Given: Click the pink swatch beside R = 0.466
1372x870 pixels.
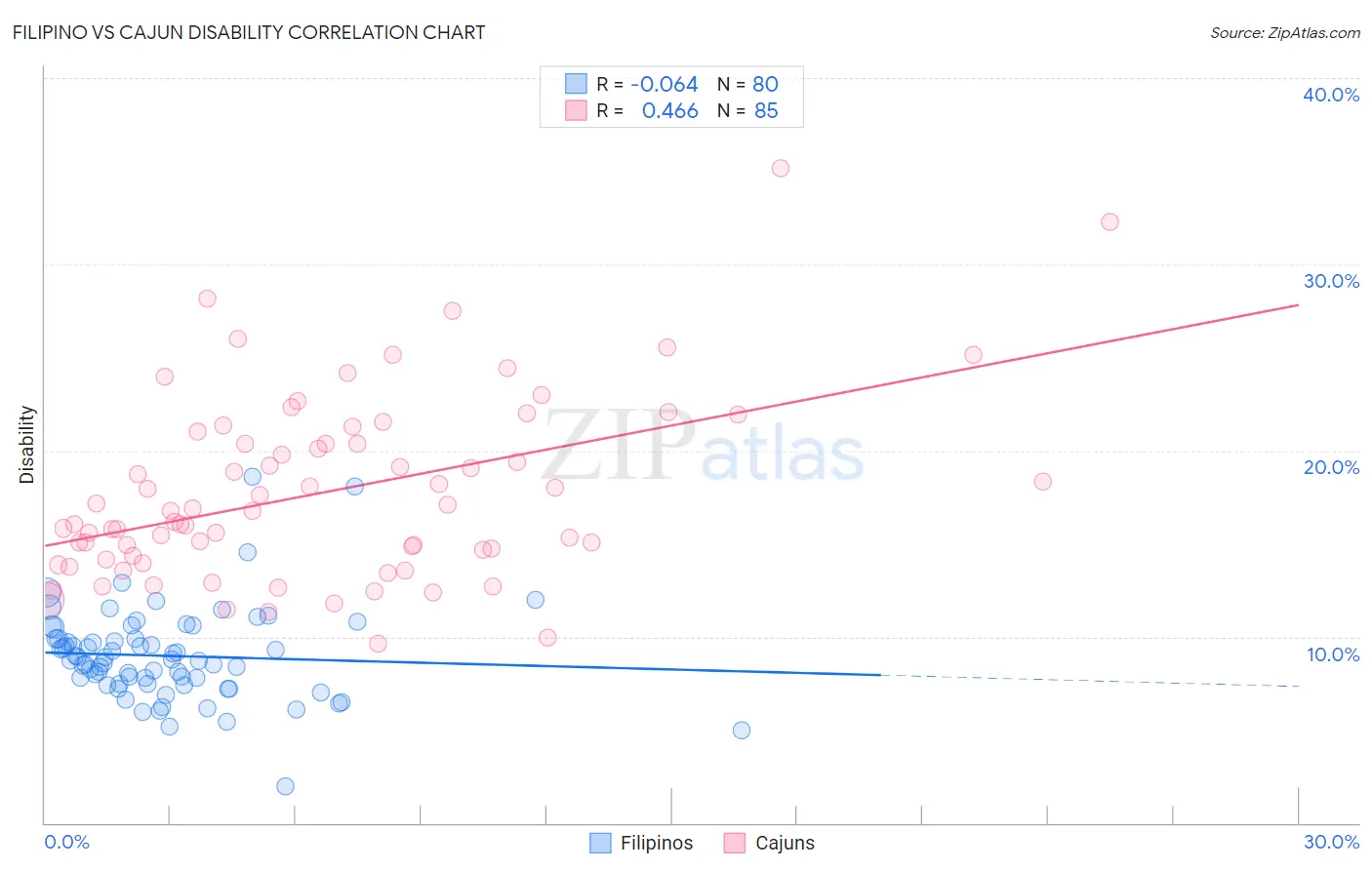Looking at the screenshot, I should point(577,110).
